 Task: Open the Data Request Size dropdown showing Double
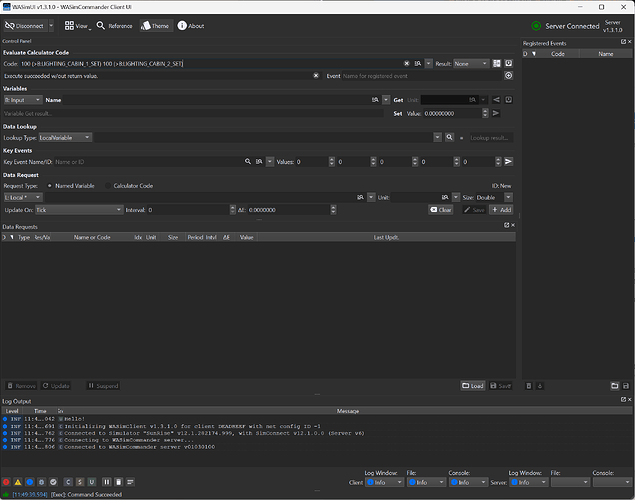tap(494, 198)
